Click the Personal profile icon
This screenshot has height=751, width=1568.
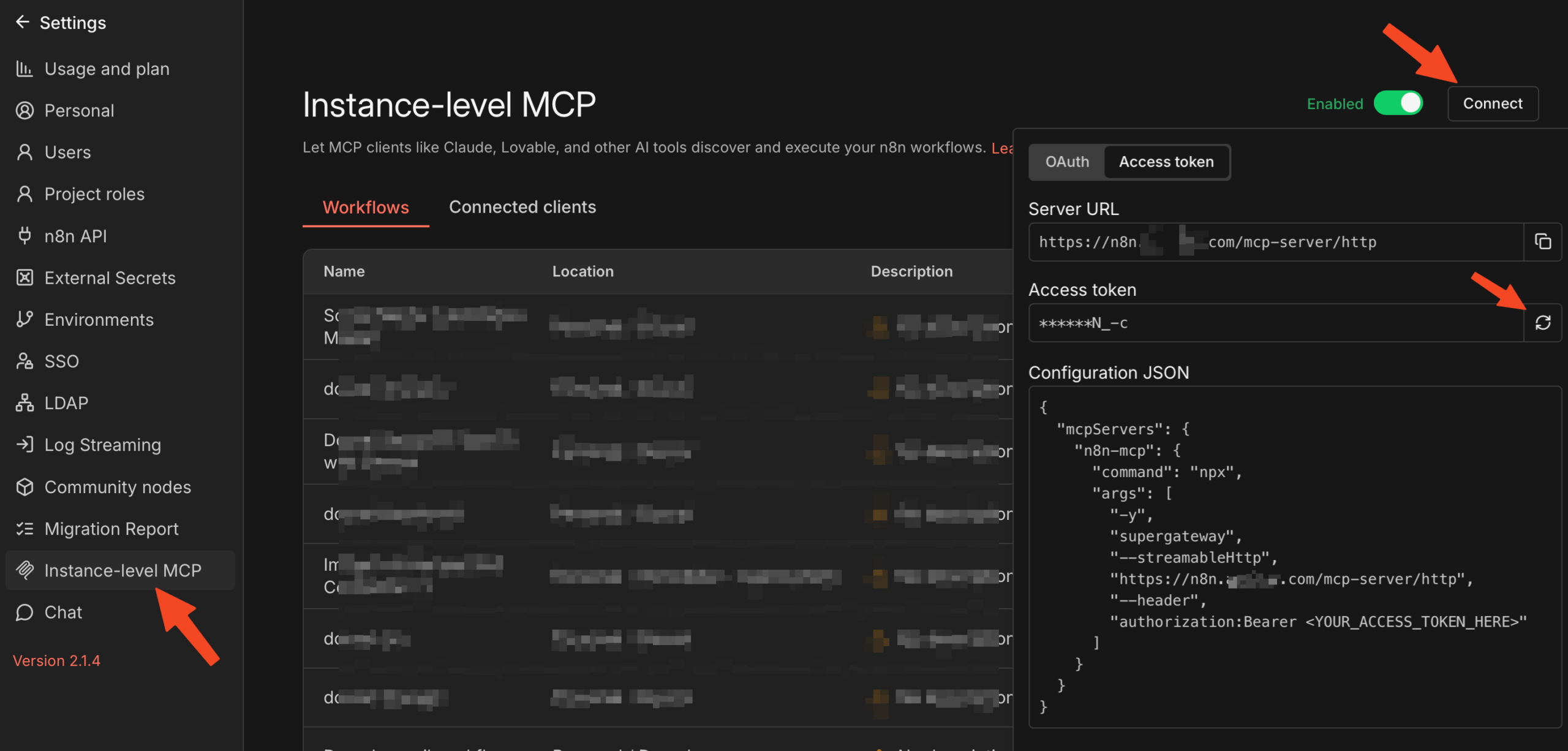click(24, 110)
